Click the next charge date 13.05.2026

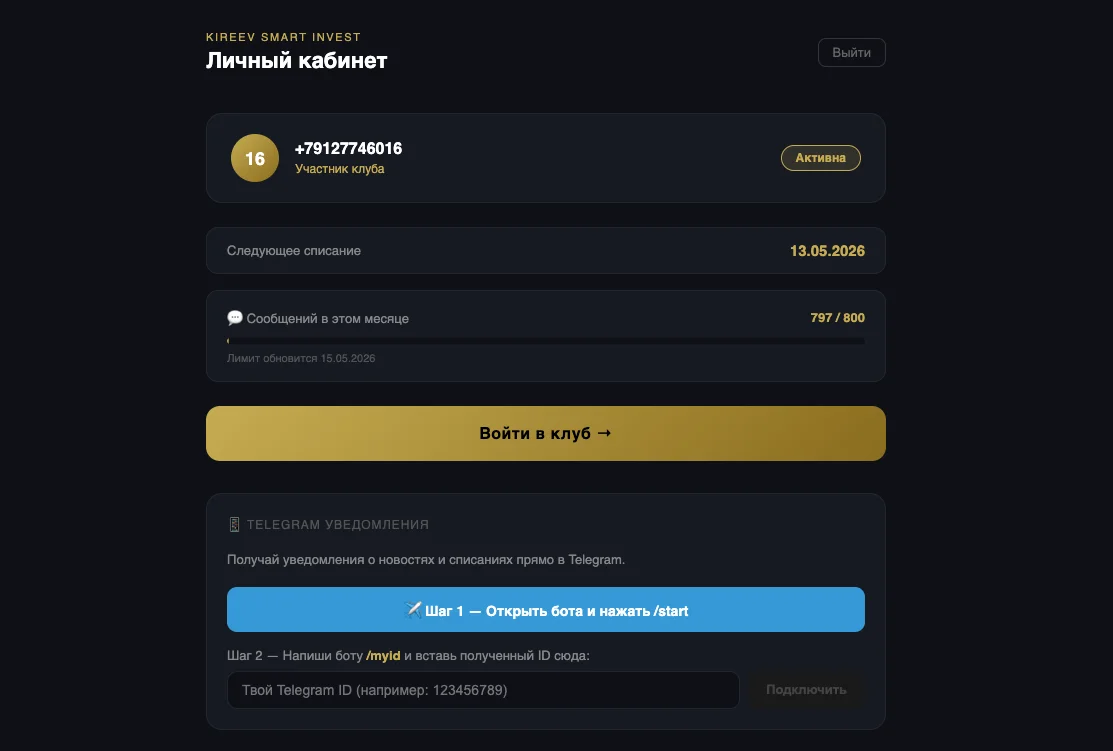827,251
